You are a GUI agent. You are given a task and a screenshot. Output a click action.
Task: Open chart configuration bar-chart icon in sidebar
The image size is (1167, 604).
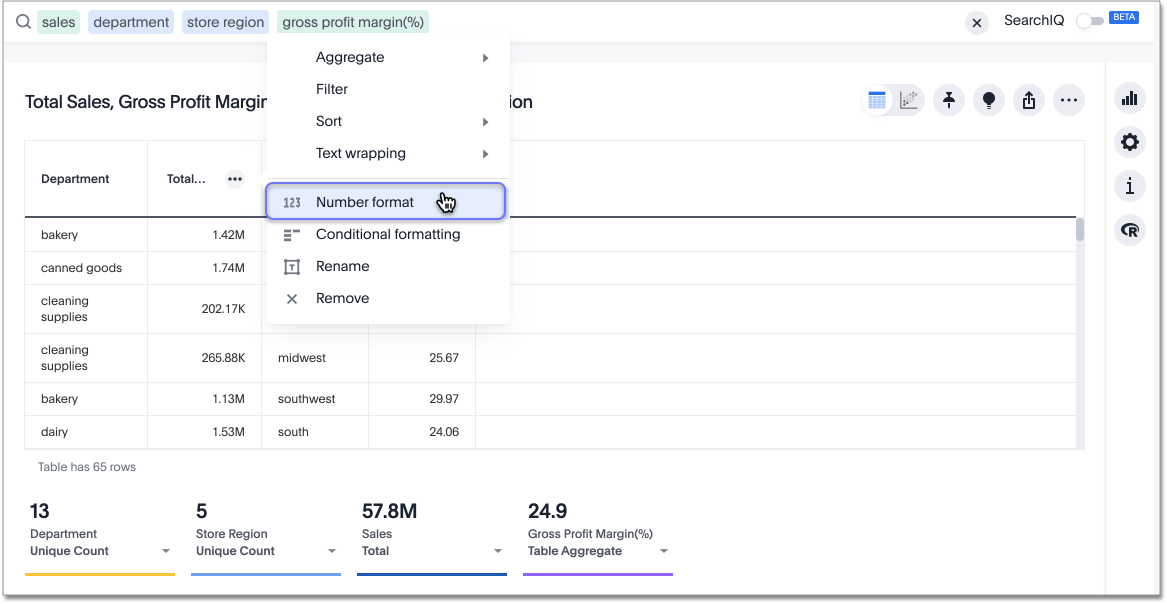click(1130, 98)
